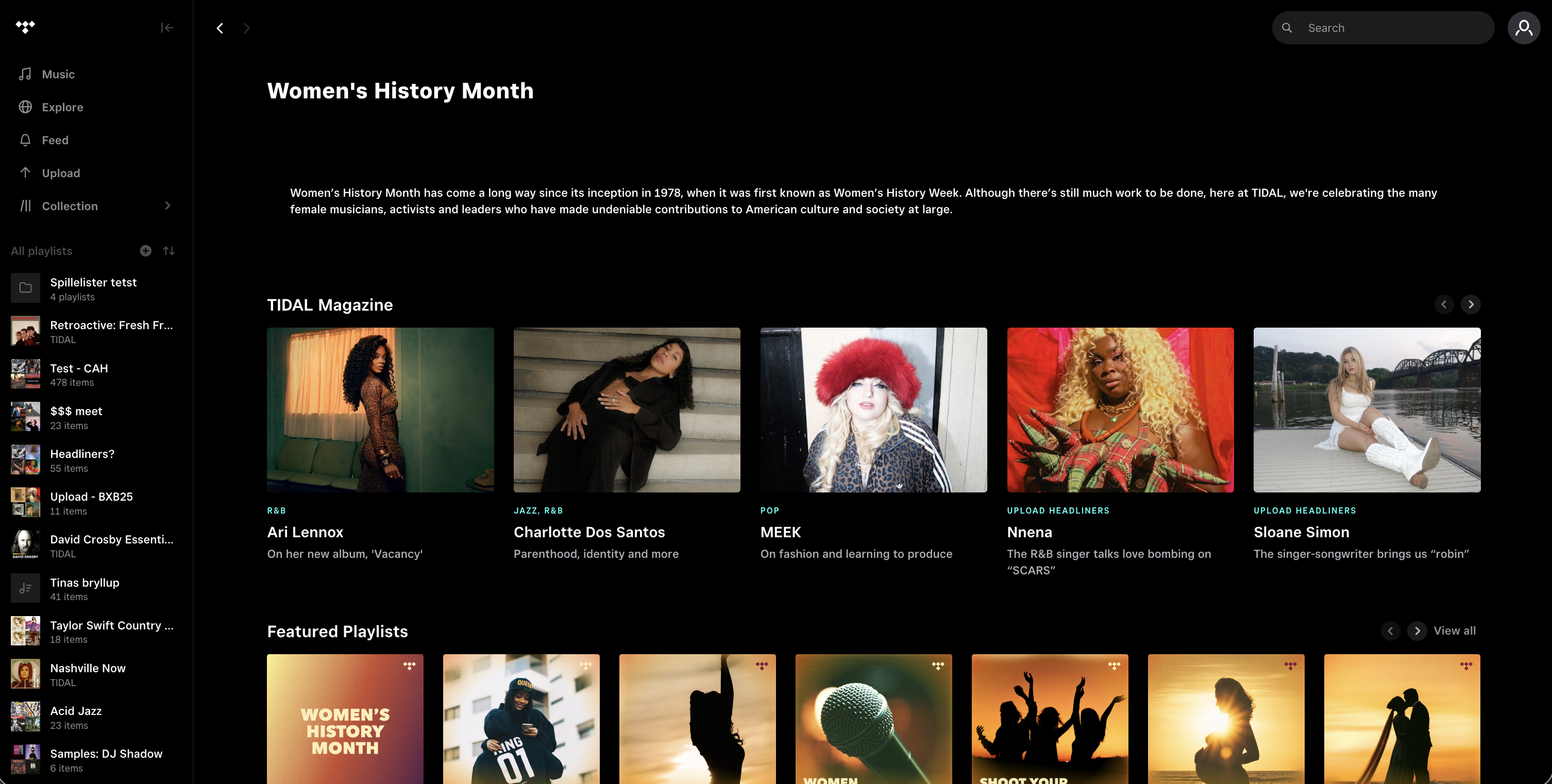Image resolution: width=1552 pixels, height=784 pixels.
Task: Open the Sloane Simon article title
Action: 1302,532
